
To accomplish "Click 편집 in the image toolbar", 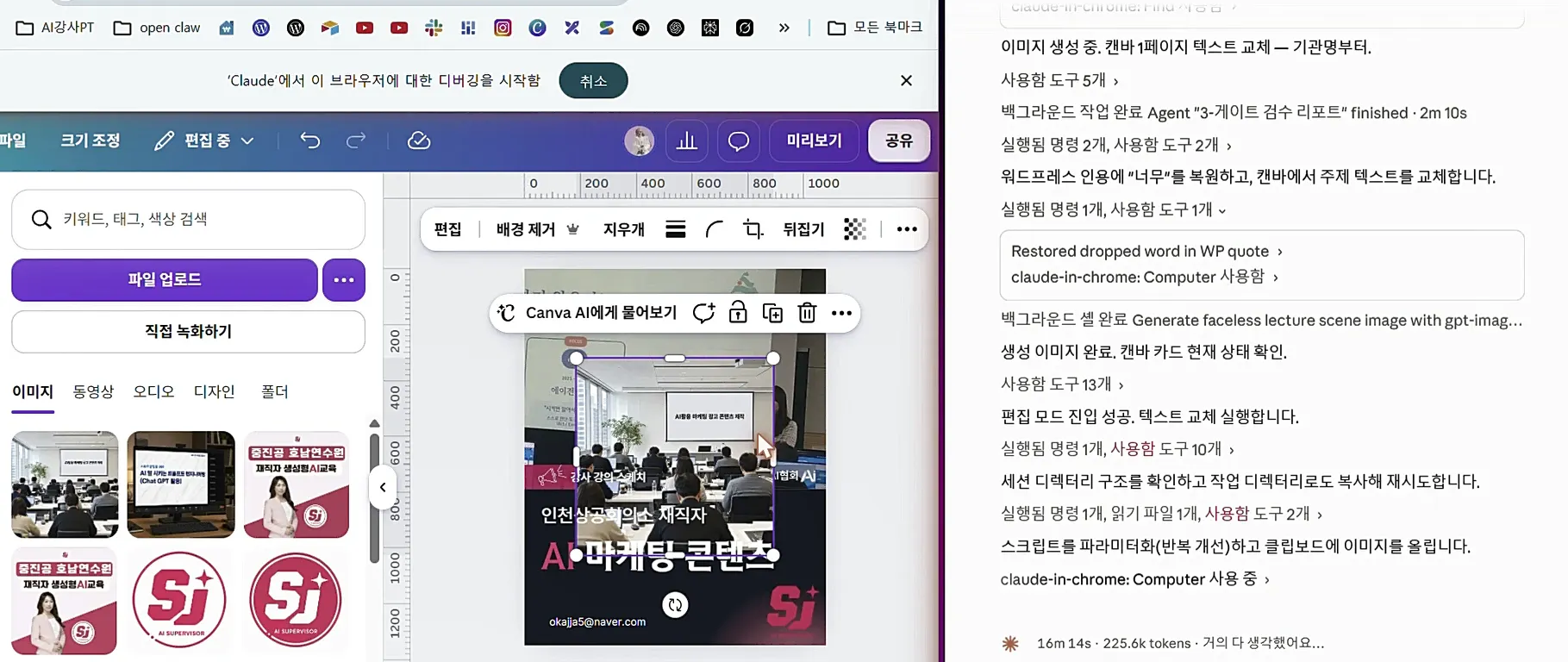I will [x=447, y=229].
